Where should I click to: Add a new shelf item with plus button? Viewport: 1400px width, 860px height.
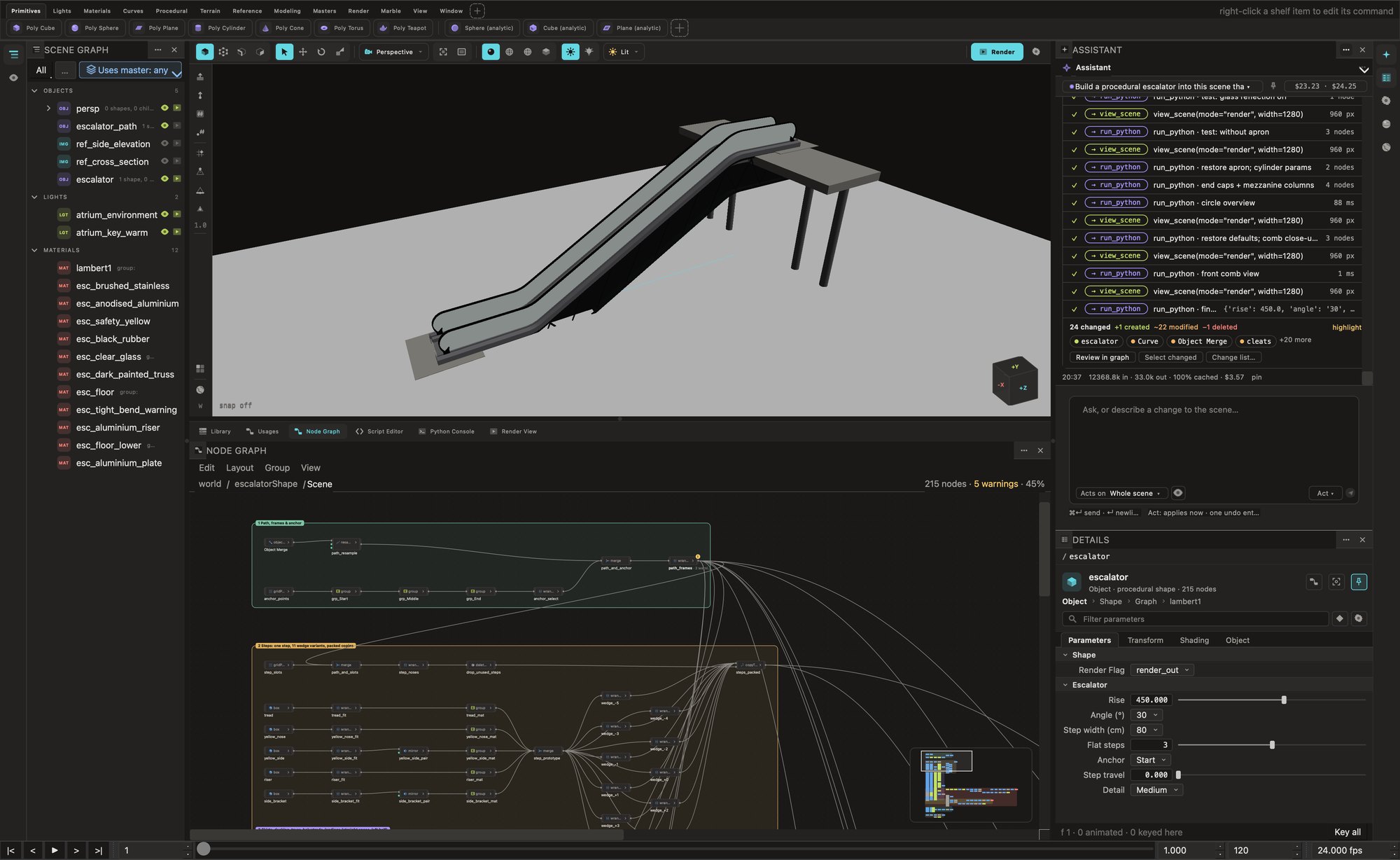coord(679,28)
